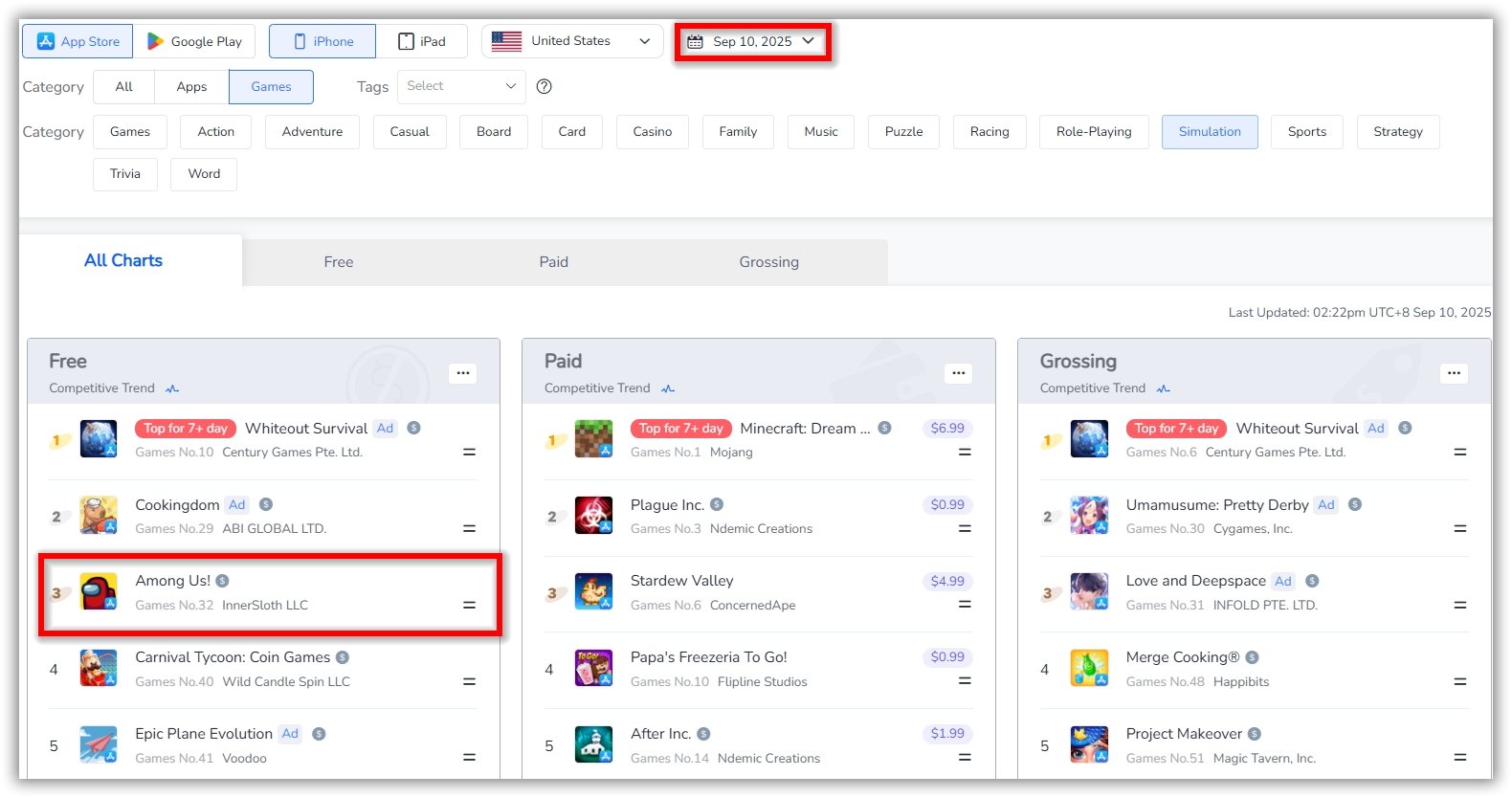The height and width of the screenshot is (798, 1512).
Task: Click the help question mark next to Tags
Action: [x=545, y=86]
